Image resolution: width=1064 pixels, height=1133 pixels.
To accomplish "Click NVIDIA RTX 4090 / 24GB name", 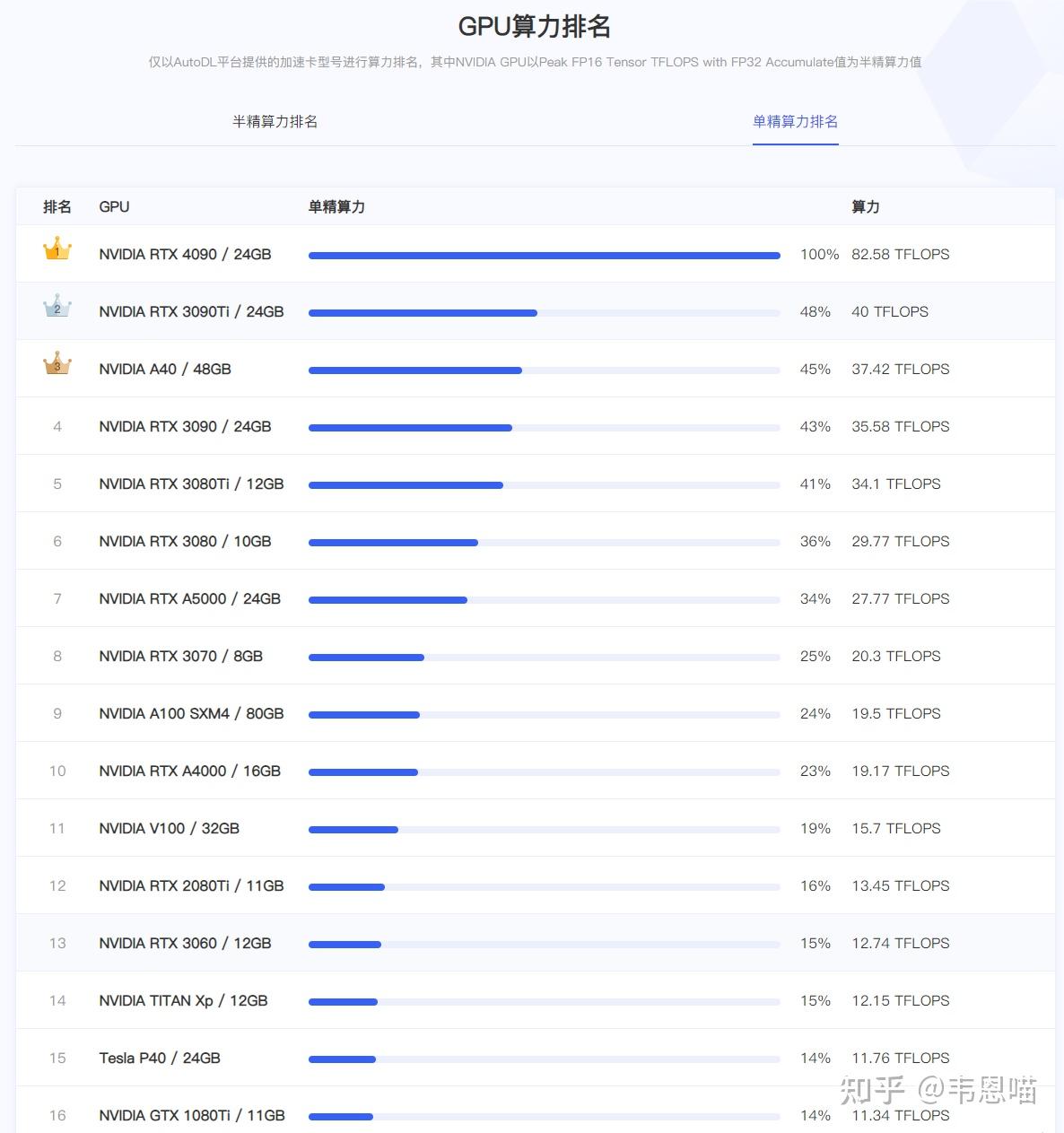I will click(x=185, y=255).
